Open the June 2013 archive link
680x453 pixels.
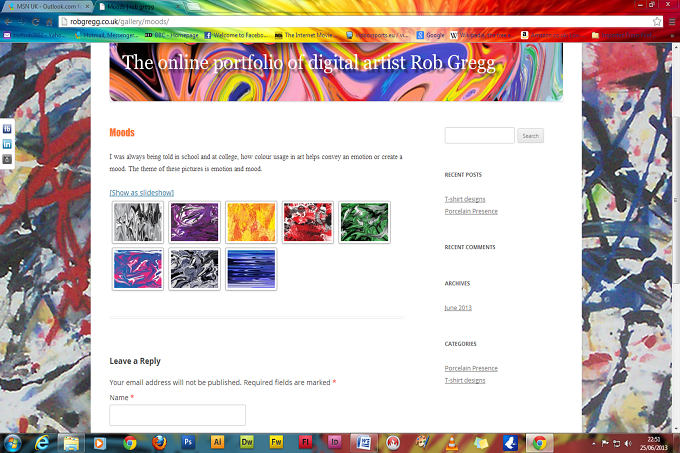click(x=458, y=307)
